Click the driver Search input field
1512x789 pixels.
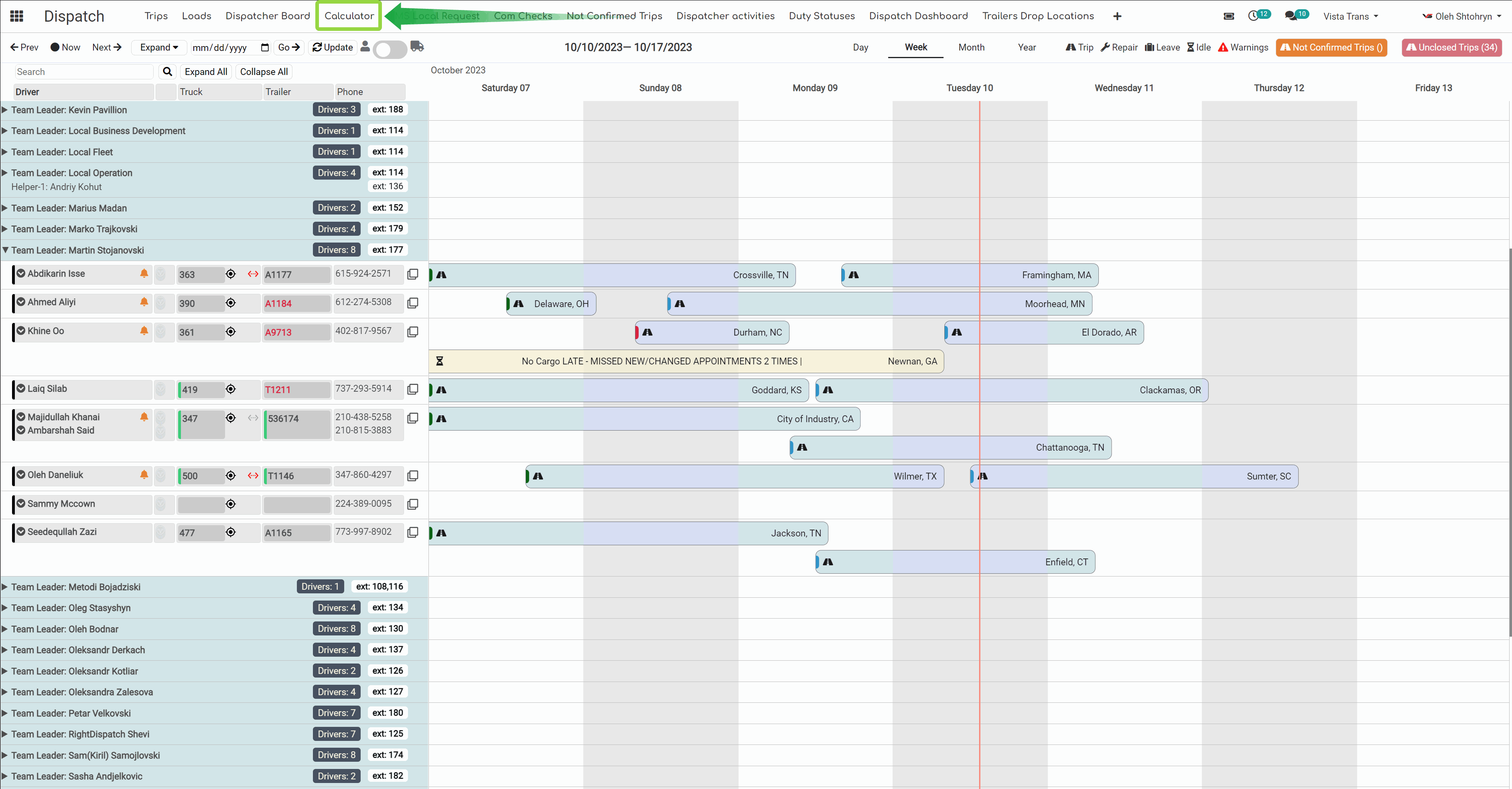pos(84,72)
